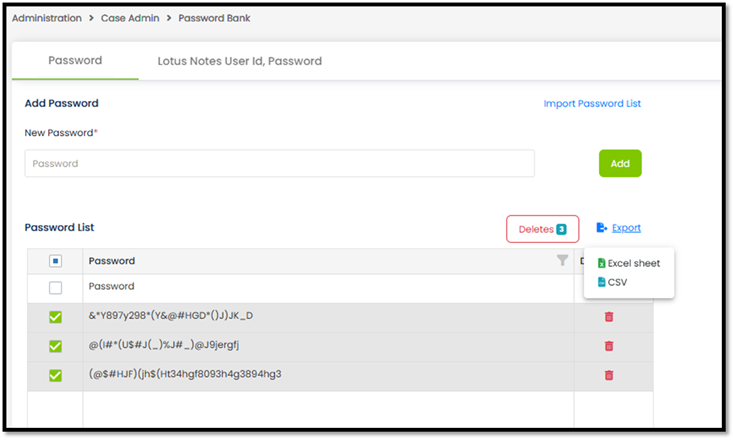Choose Excel sheet from export menu
This screenshot has width=734, height=440.
click(x=629, y=263)
